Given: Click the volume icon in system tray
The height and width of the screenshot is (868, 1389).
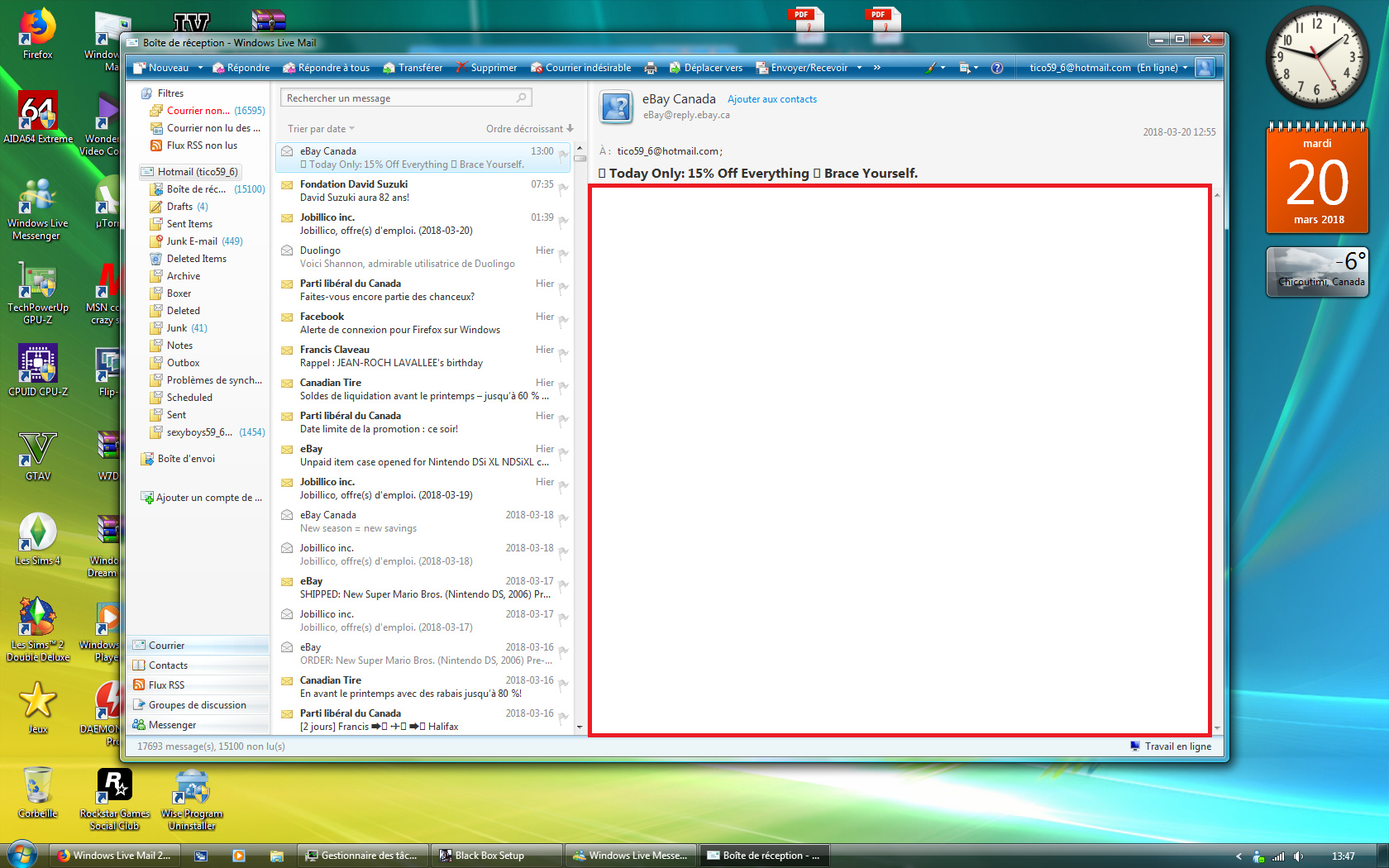Looking at the screenshot, I should coord(1299,856).
